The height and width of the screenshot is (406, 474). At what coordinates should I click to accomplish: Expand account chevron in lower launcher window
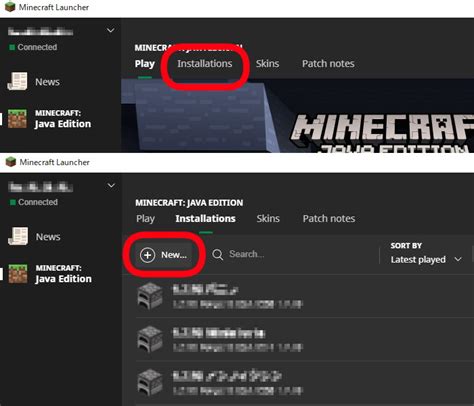click(111, 186)
